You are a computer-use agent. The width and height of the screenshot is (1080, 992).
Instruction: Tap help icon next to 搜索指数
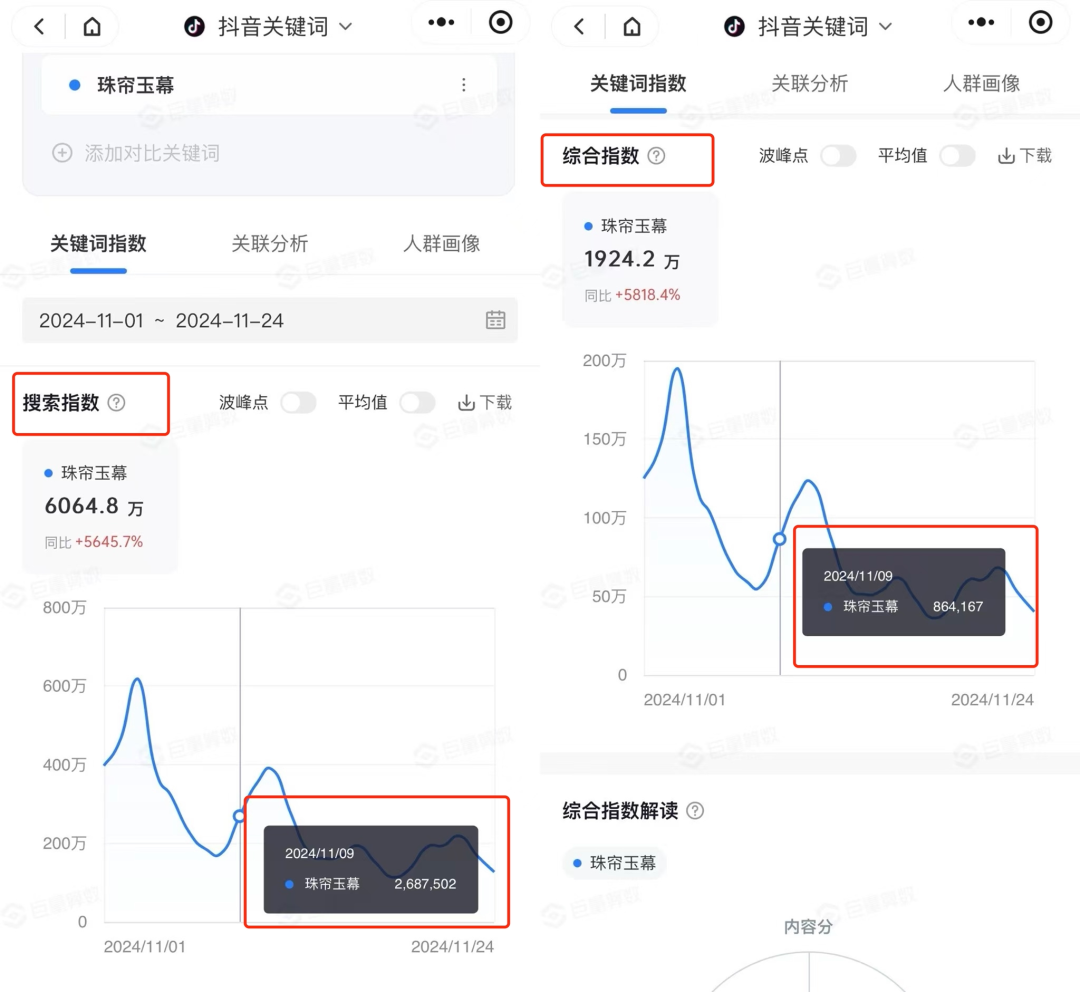[x=116, y=403]
